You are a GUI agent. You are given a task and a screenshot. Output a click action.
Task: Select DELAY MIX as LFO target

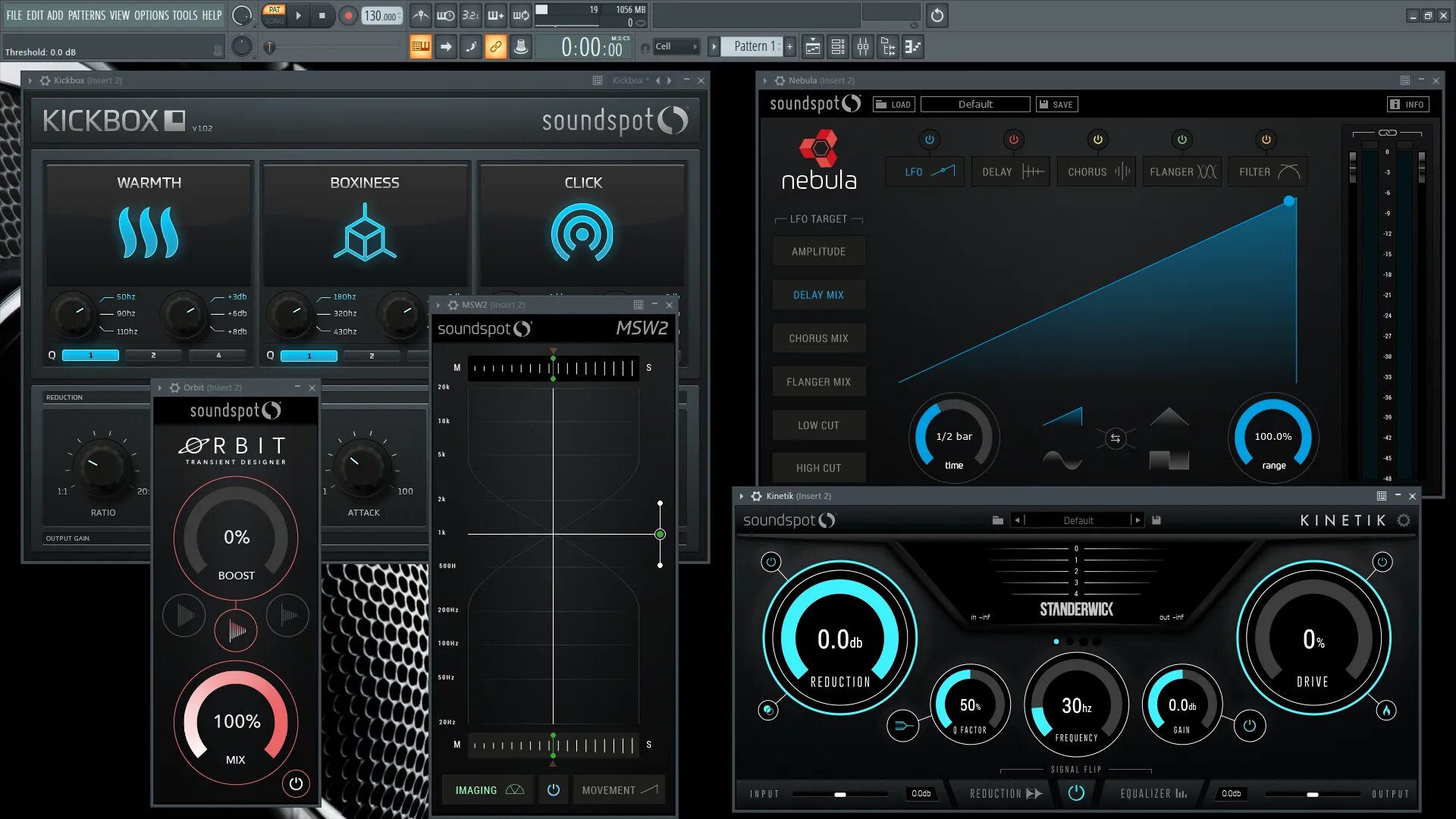point(818,295)
